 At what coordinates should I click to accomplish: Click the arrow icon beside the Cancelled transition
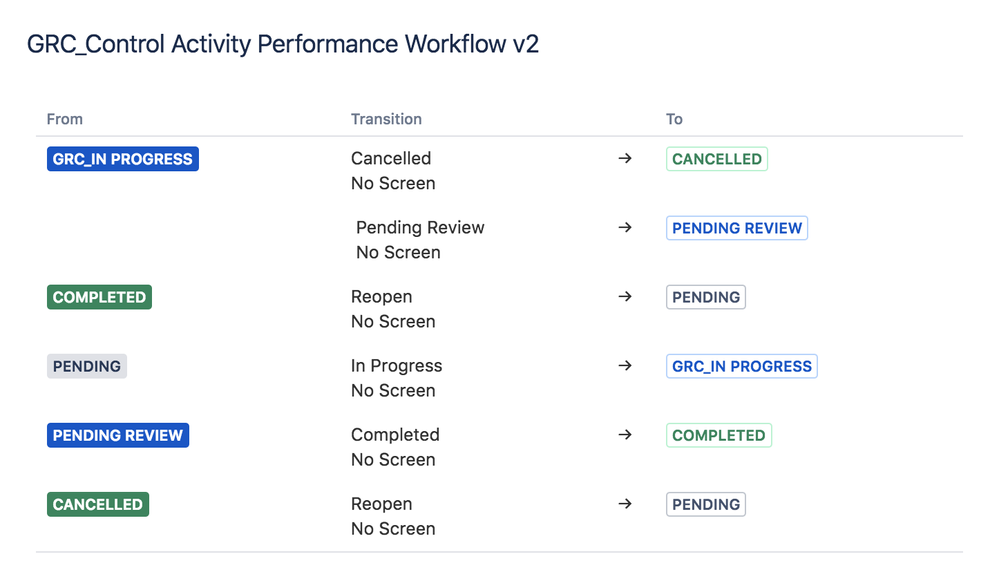(625, 159)
